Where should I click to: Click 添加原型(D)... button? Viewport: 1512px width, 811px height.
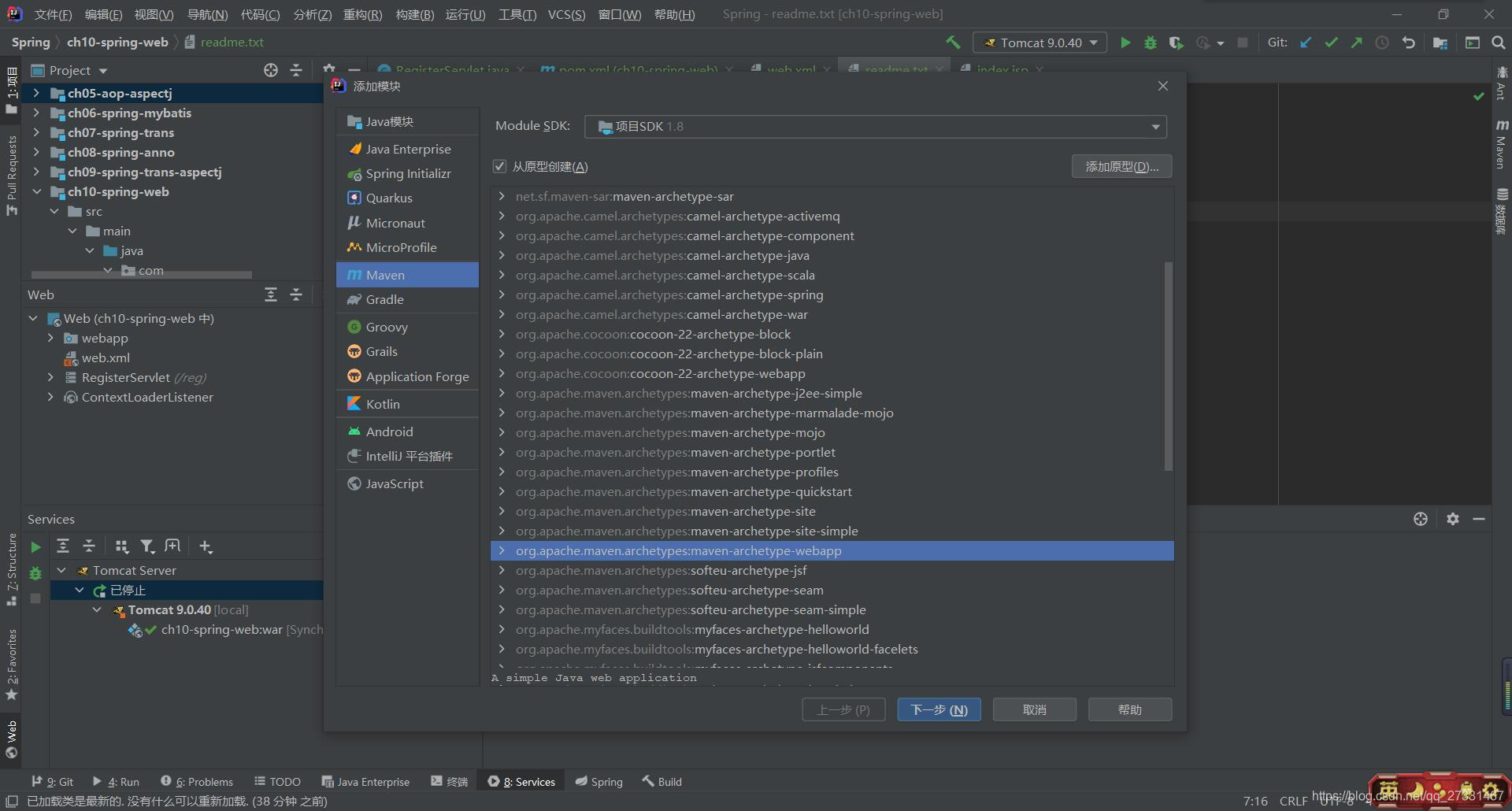1121,166
